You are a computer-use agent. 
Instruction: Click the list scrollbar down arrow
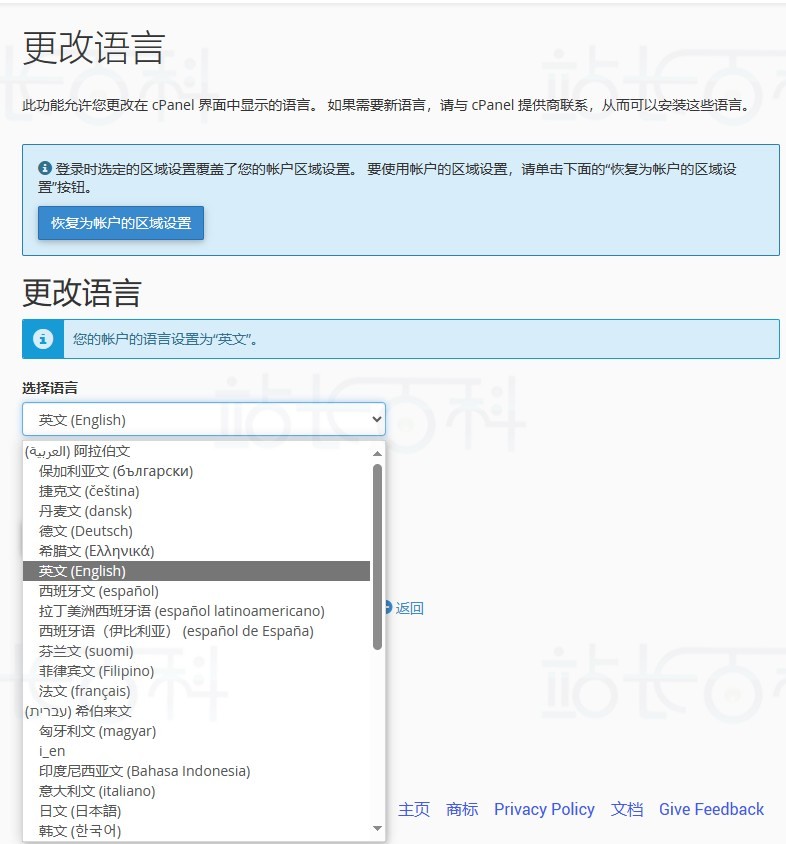point(377,828)
